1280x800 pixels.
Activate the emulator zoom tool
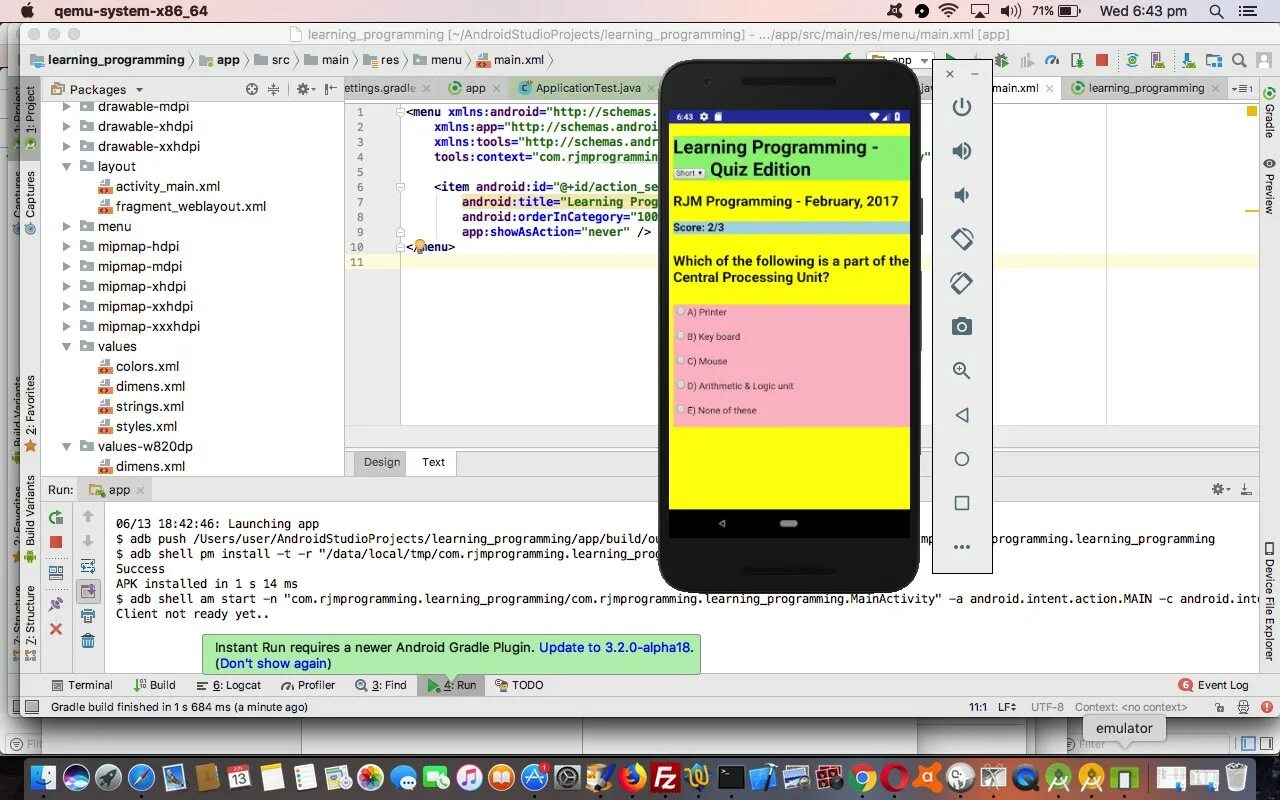[962, 370]
